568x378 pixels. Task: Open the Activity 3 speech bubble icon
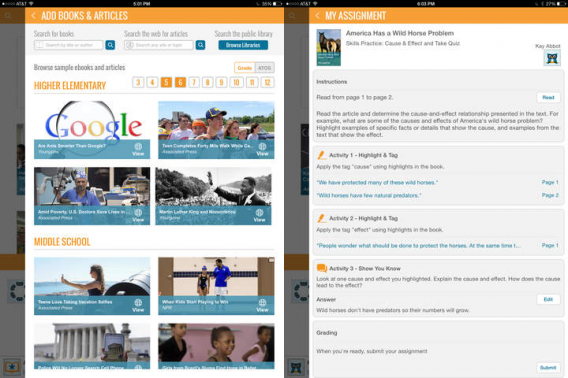[x=322, y=269]
